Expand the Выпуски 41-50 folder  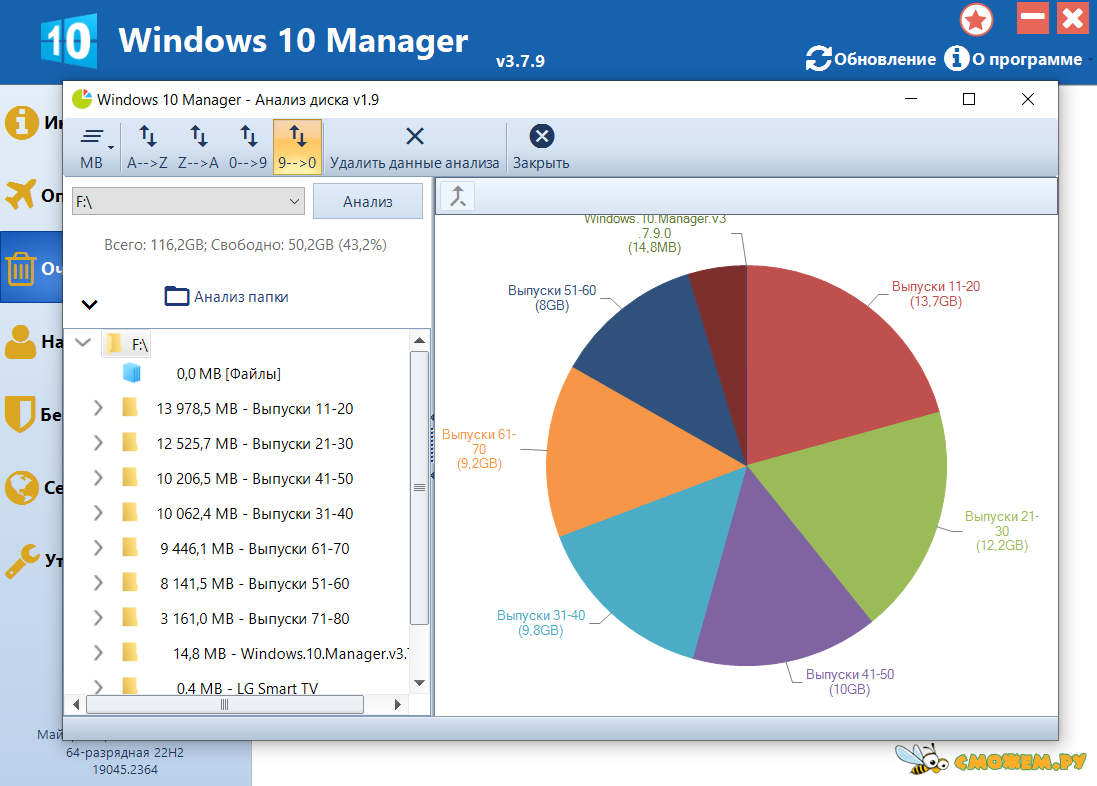(x=98, y=478)
